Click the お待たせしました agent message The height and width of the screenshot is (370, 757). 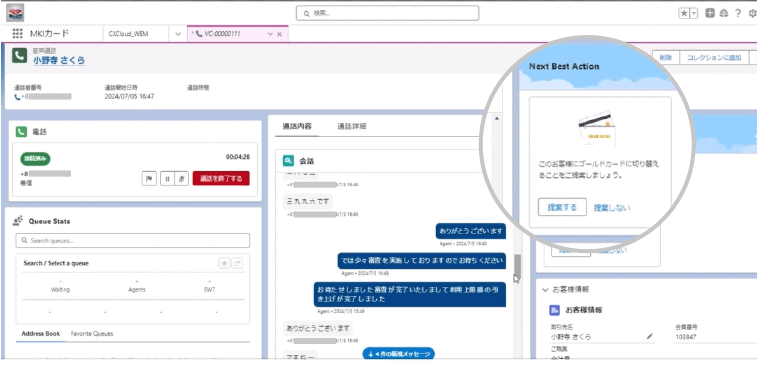[x=409, y=295]
